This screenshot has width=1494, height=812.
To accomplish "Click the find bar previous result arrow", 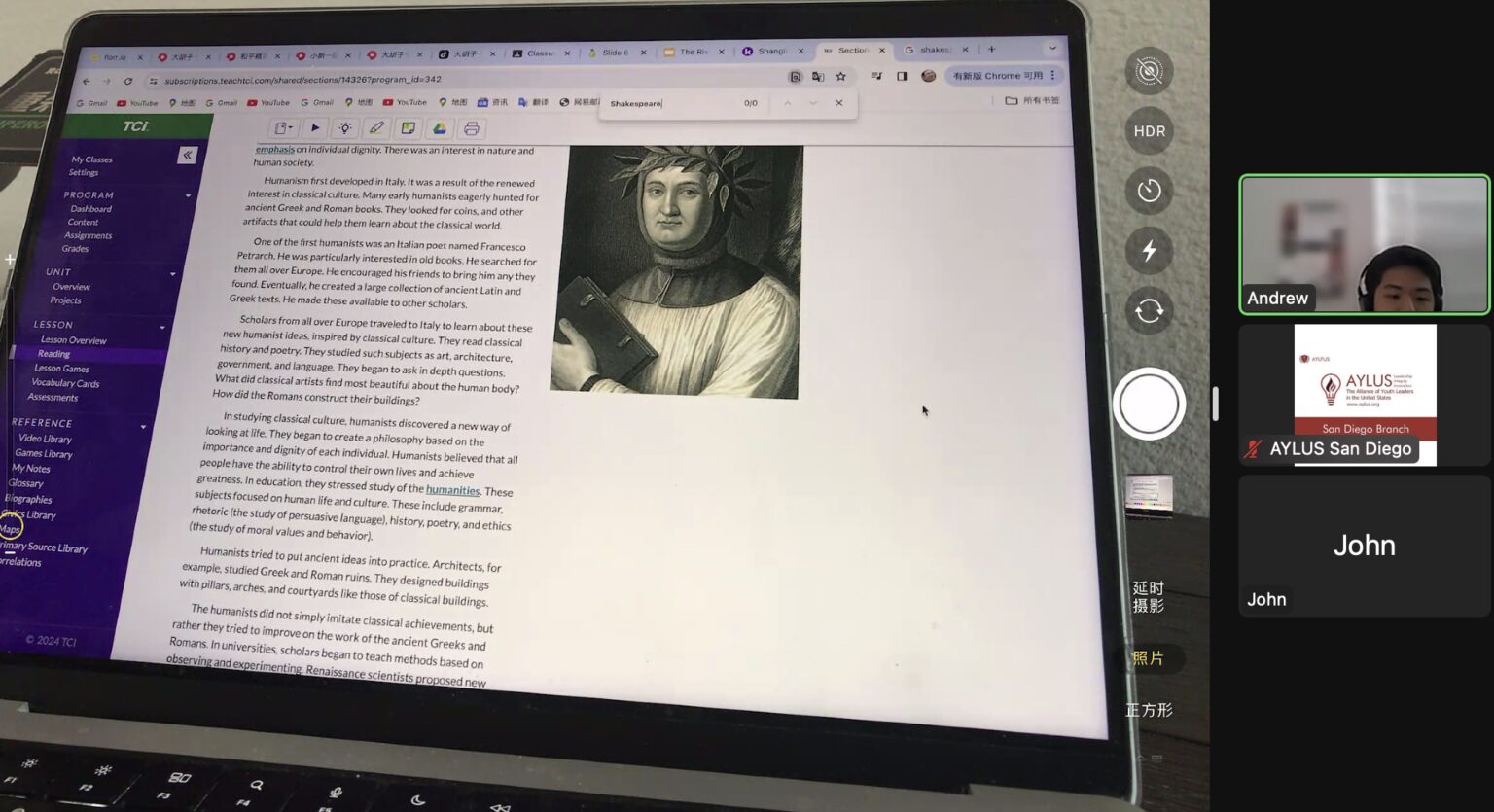I will (787, 102).
